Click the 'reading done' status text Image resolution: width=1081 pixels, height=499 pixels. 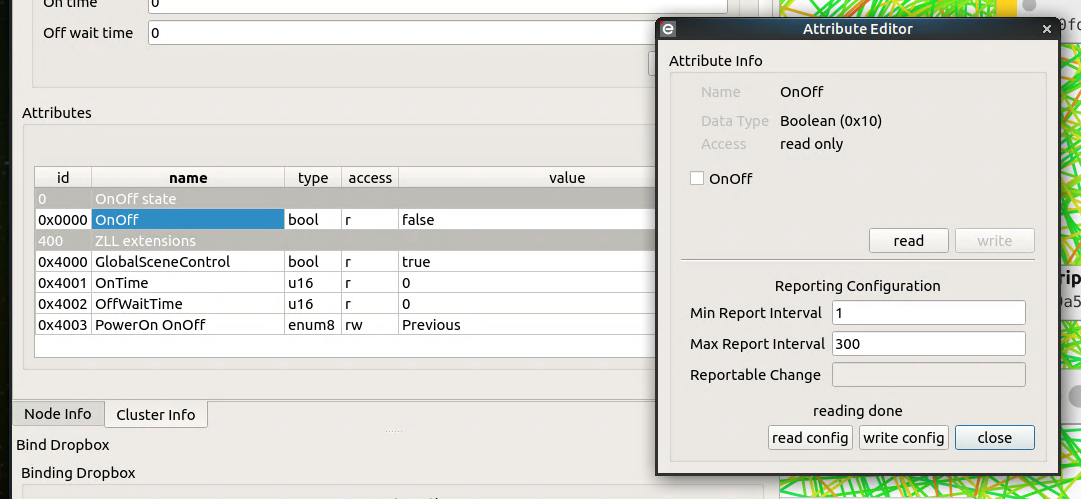pos(857,411)
